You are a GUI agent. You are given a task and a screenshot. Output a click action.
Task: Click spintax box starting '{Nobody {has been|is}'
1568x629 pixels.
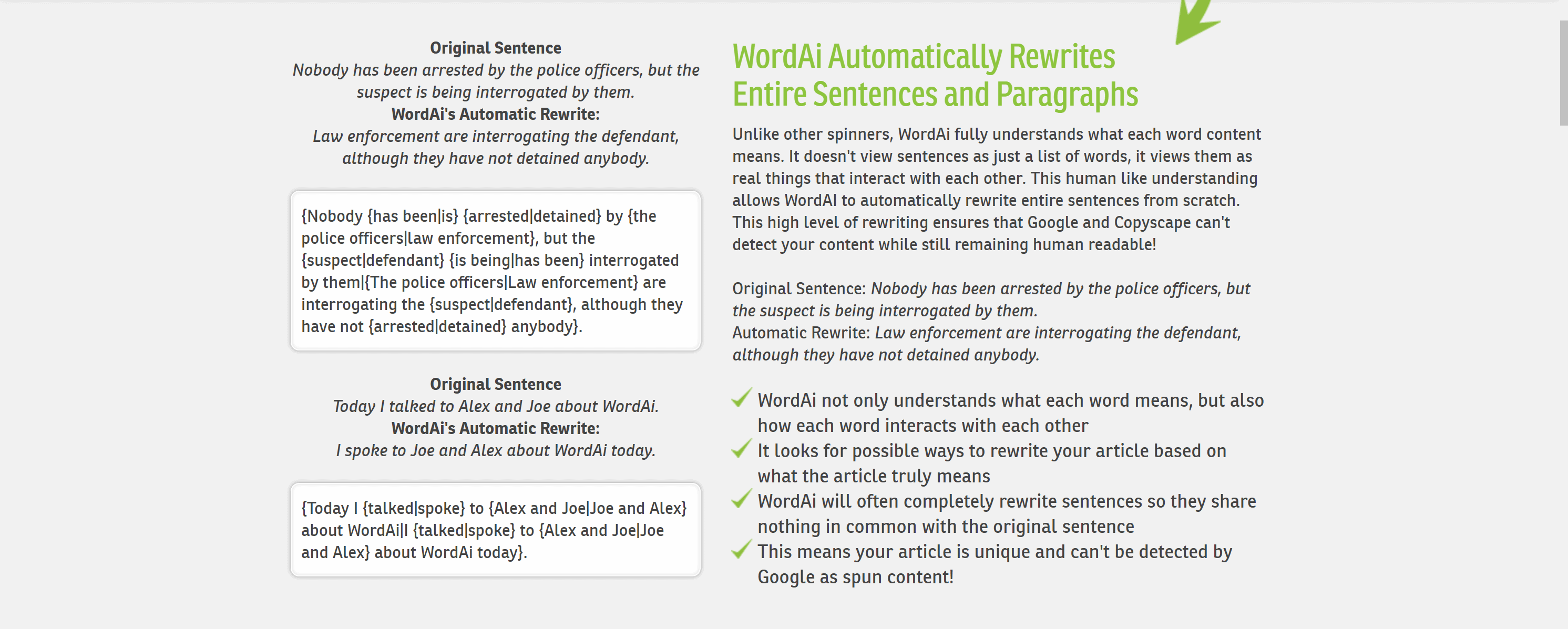click(496, 271)
